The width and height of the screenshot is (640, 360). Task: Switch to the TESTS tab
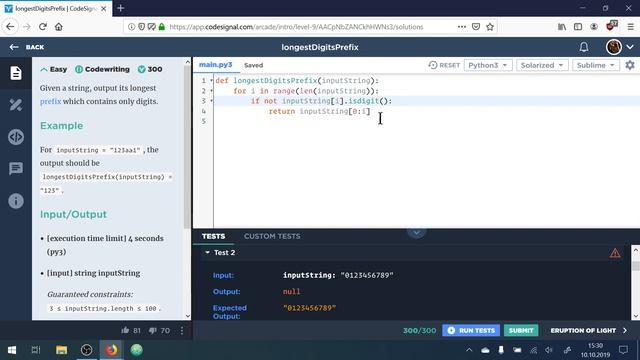point(213,236)
